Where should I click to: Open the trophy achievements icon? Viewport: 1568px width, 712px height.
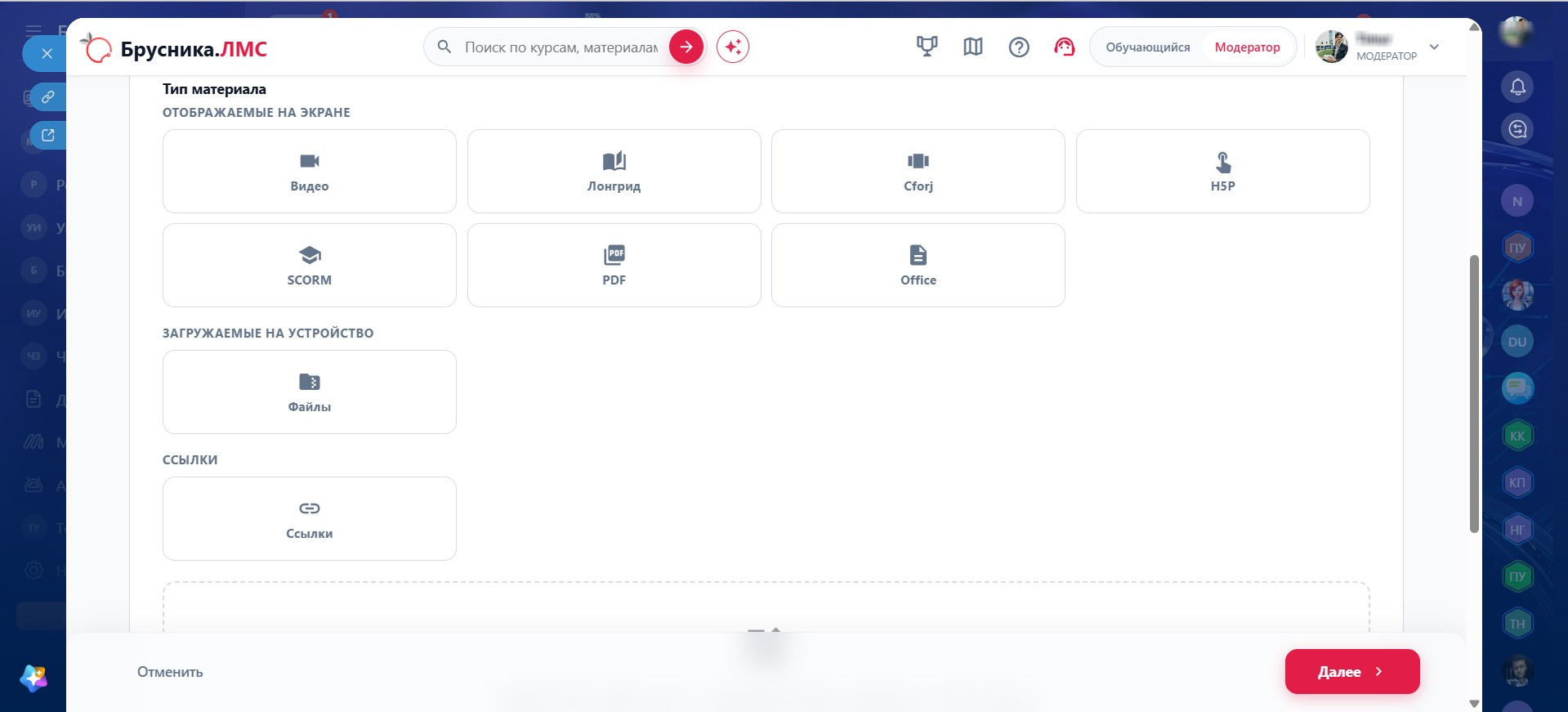tap(927, 47)
